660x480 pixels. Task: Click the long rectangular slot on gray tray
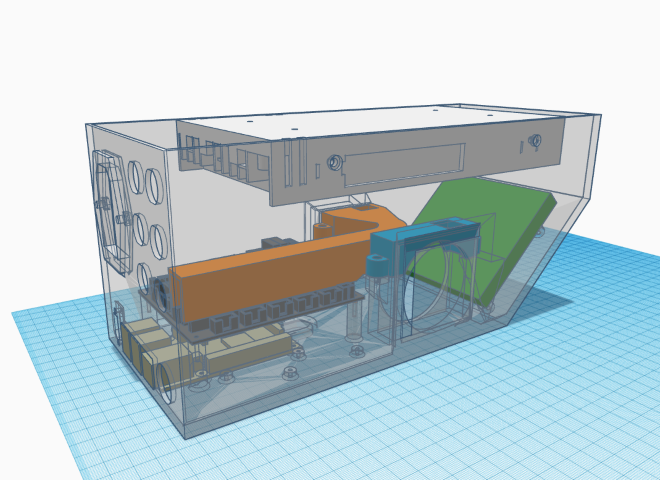coord(405,164)
